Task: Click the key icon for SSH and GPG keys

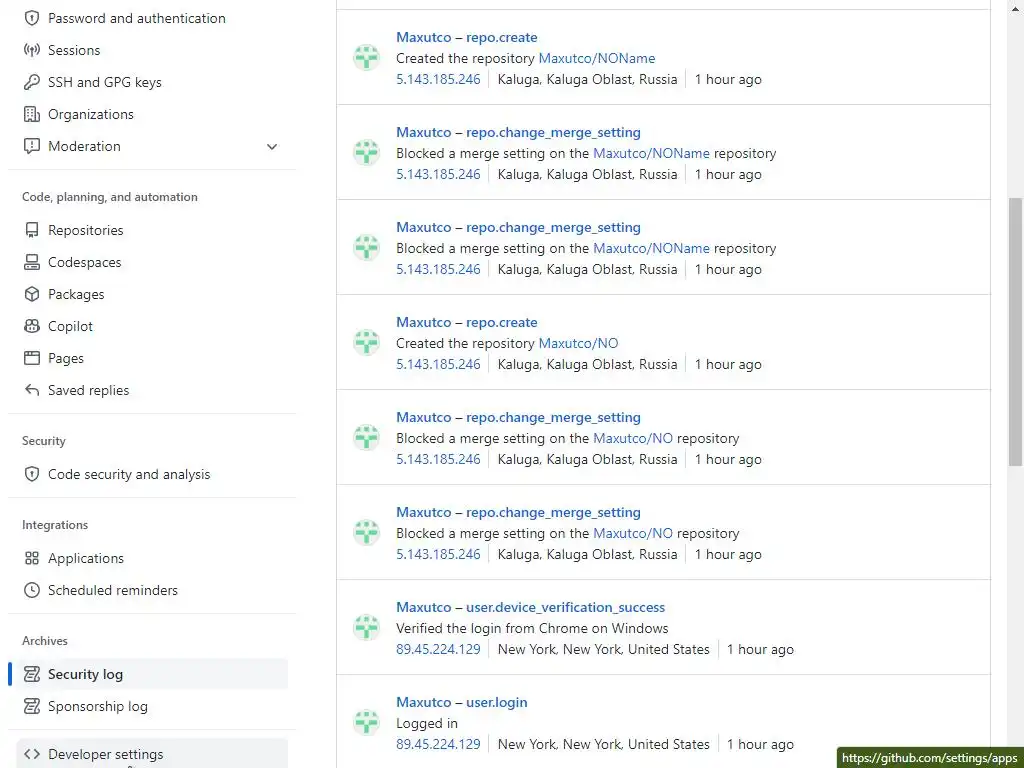Action: [31, 82]
